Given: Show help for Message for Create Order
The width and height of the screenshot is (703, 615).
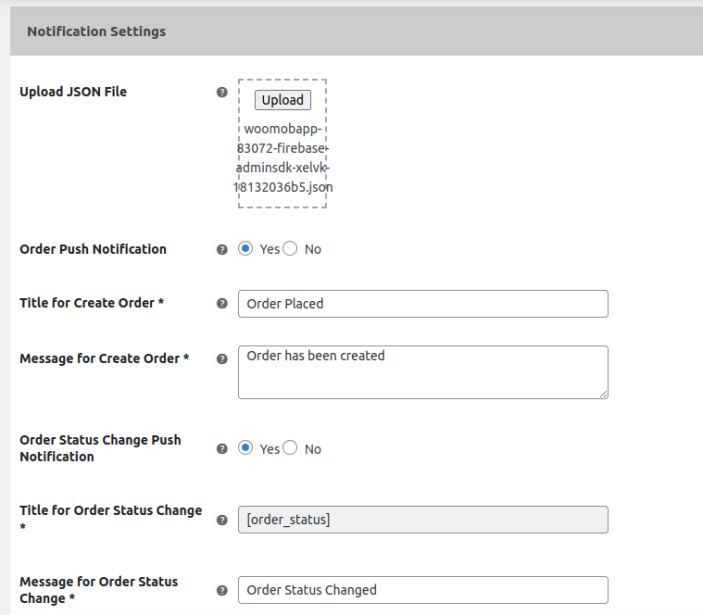Looking at the screenshot, I should [x=222, y=359].
